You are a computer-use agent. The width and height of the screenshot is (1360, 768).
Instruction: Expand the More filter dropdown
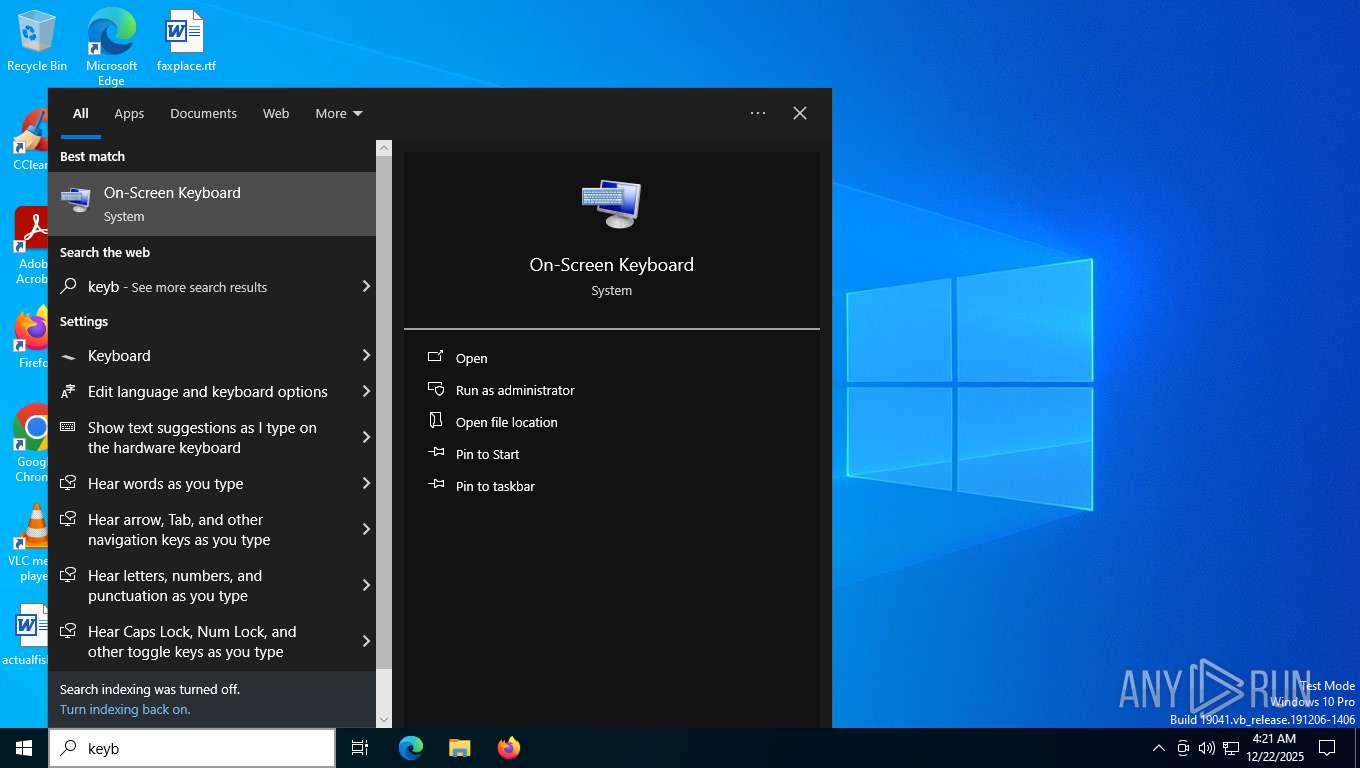338,114
